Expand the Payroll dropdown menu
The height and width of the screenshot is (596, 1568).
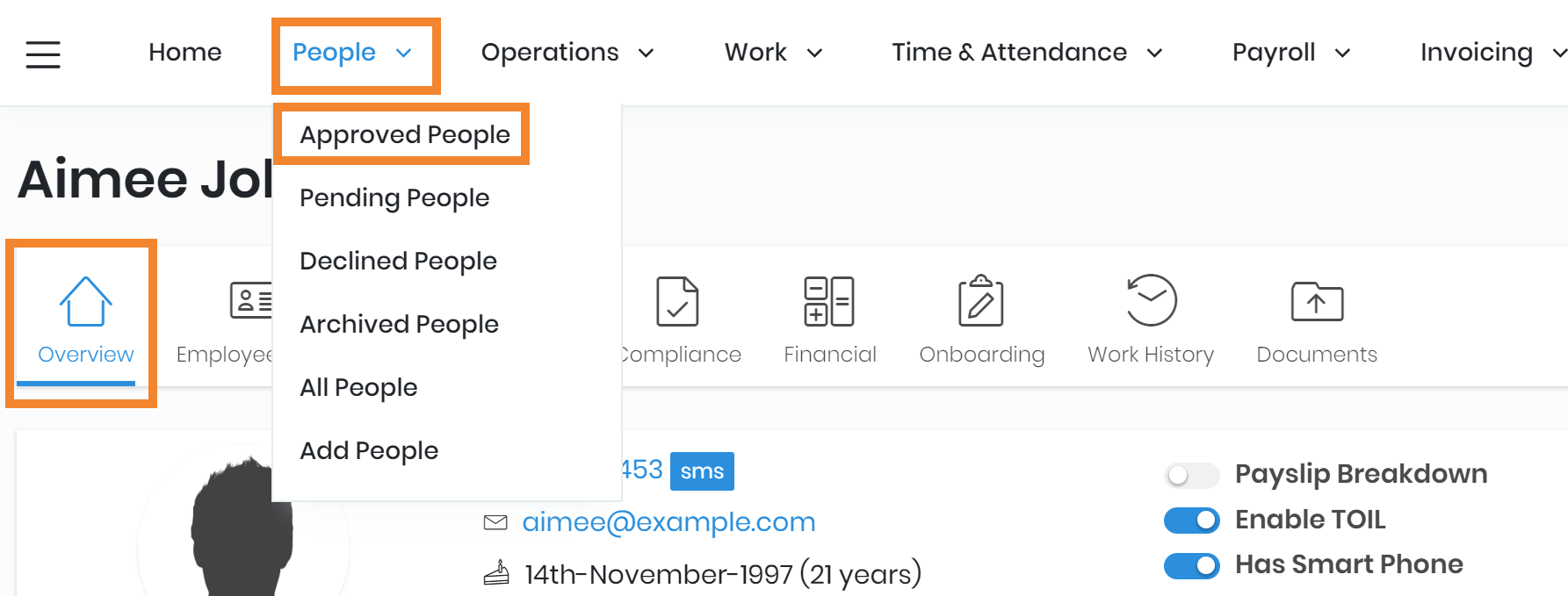point(1290,53)
